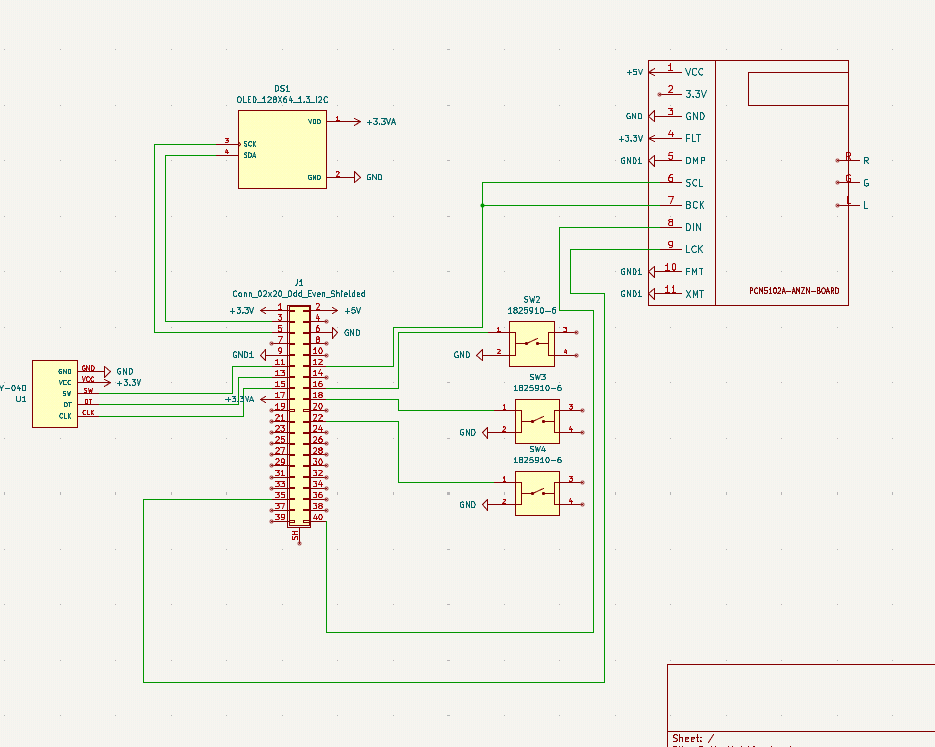The height and width of the screenshot is (747, 935).
Task: Click the +5V power flag on J1
Action: coord(349,310)
